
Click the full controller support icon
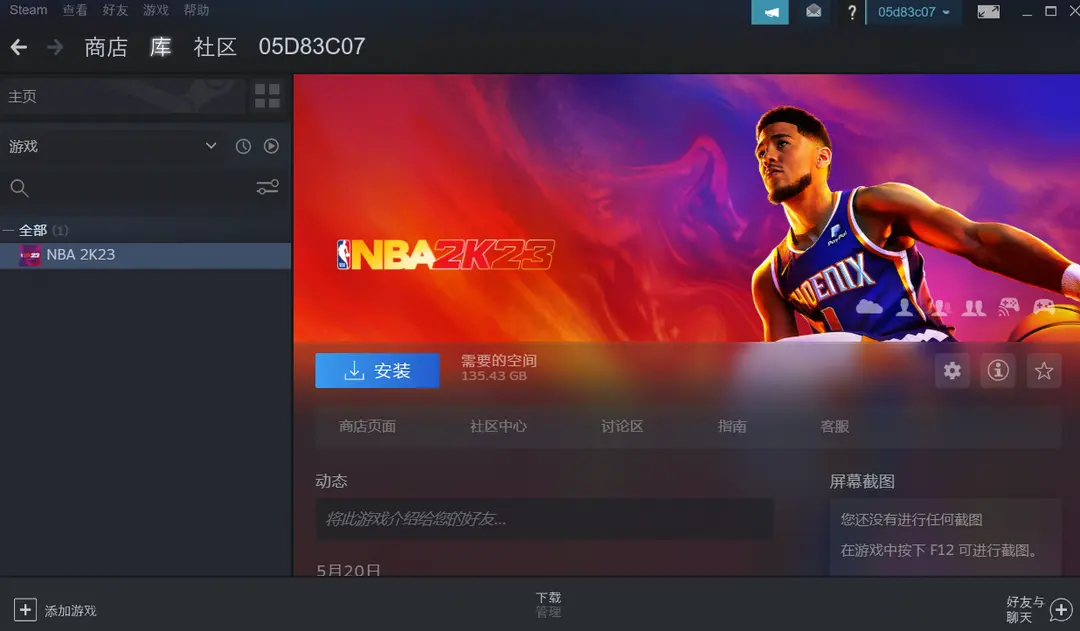click(1044, 307)
